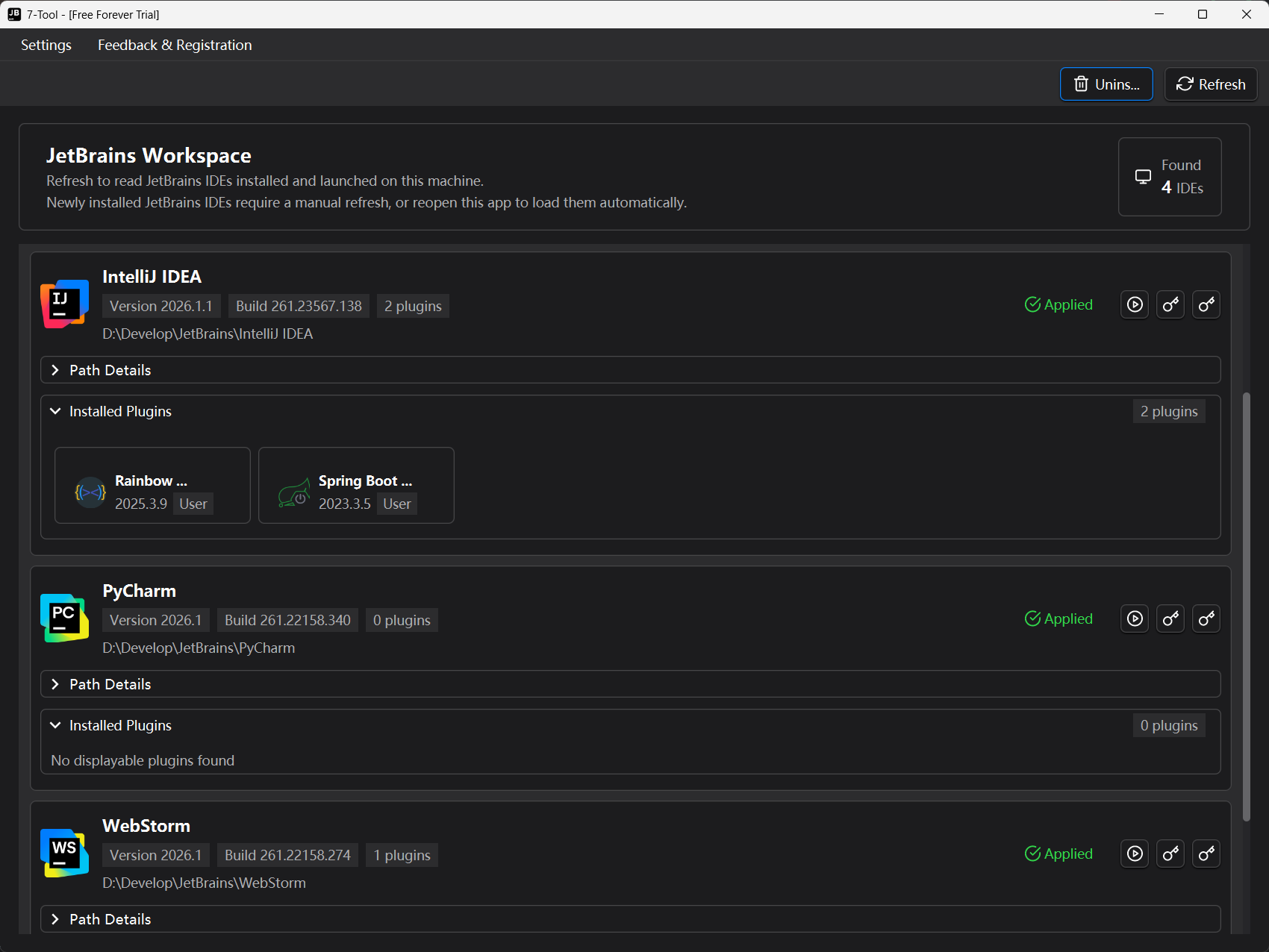This screenshot has width=1269, height=952.
Task: Click the IntelliJ IDEA install path text
Action: click(x=208, y=333)
